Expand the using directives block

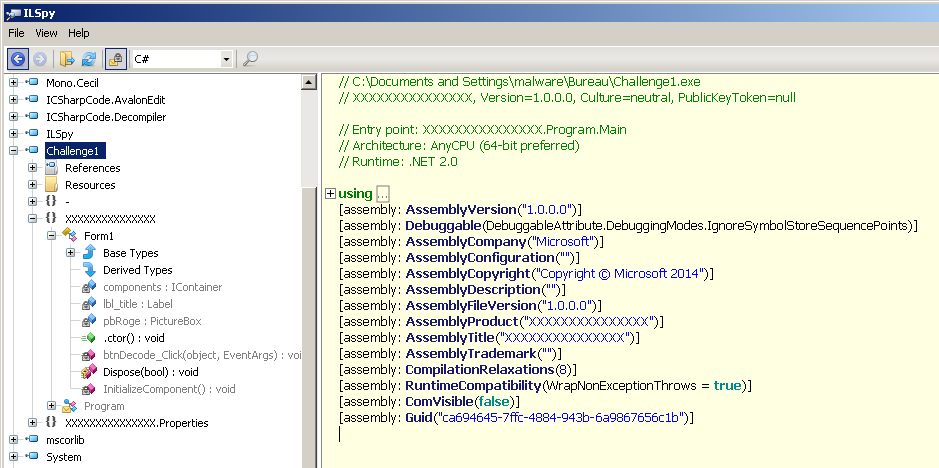point(330,193)
